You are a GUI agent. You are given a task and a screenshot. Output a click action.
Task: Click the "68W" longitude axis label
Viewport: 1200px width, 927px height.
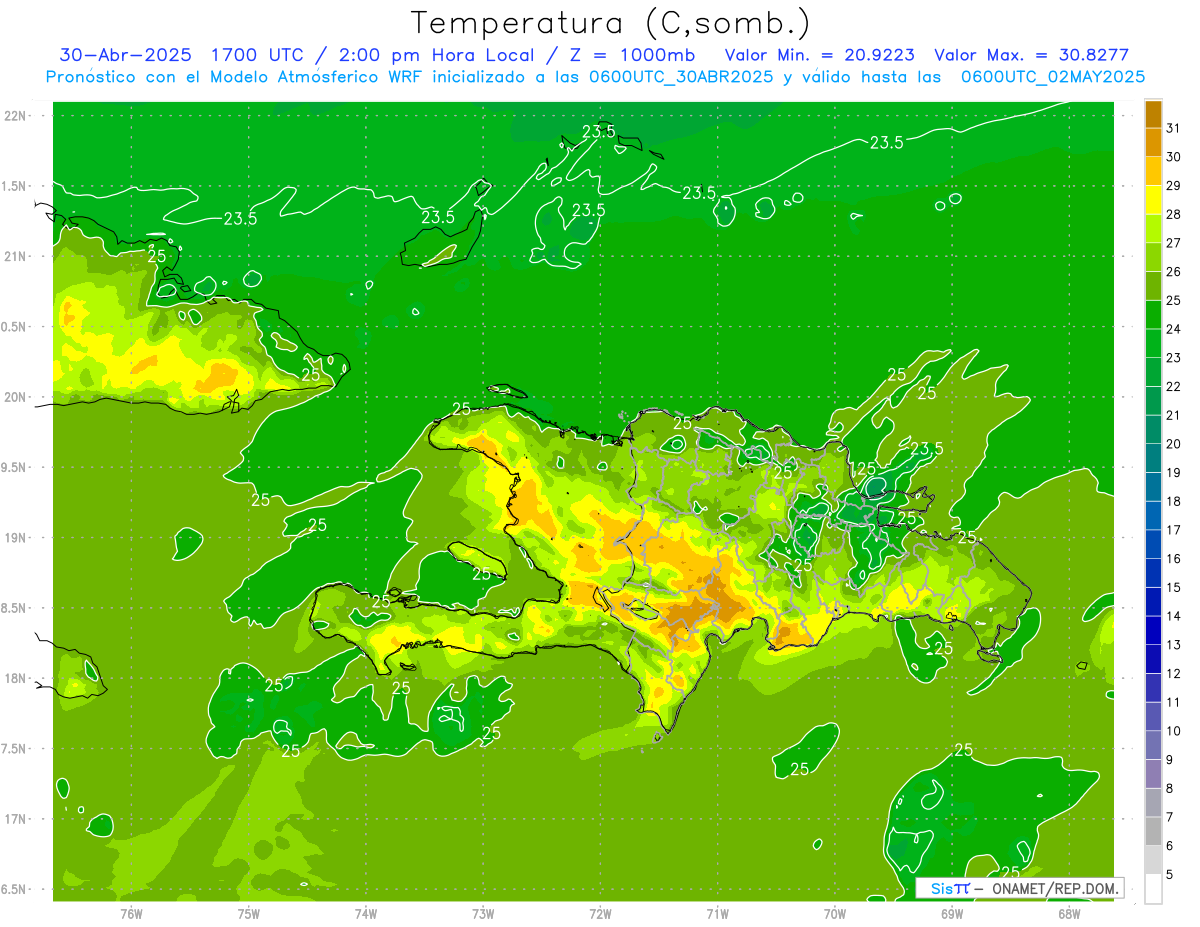click(1069, 913)
